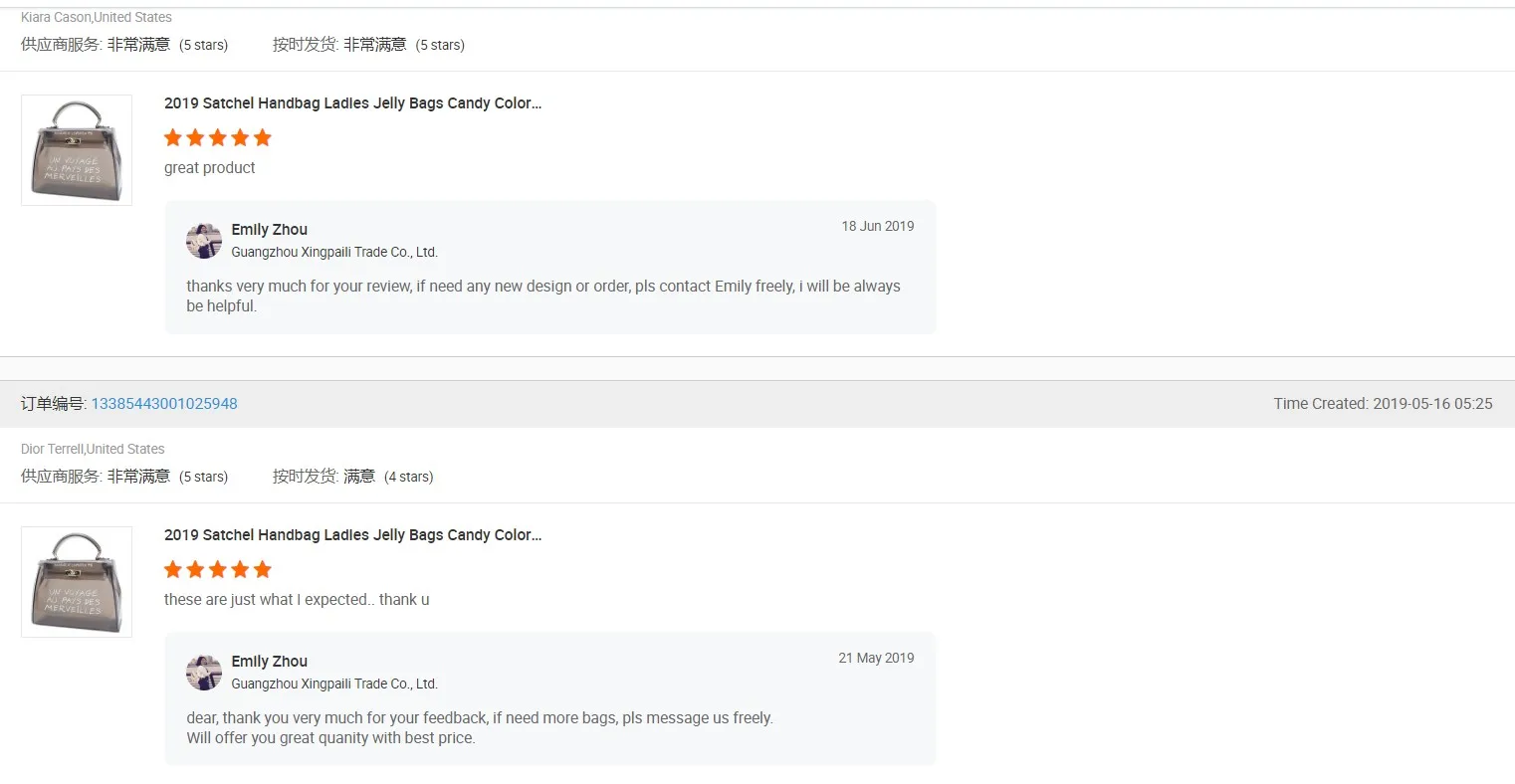Click Emily Zhou name in 18 Jun reply
This screenshot has width=1515, height=784.
coord(270,230)
